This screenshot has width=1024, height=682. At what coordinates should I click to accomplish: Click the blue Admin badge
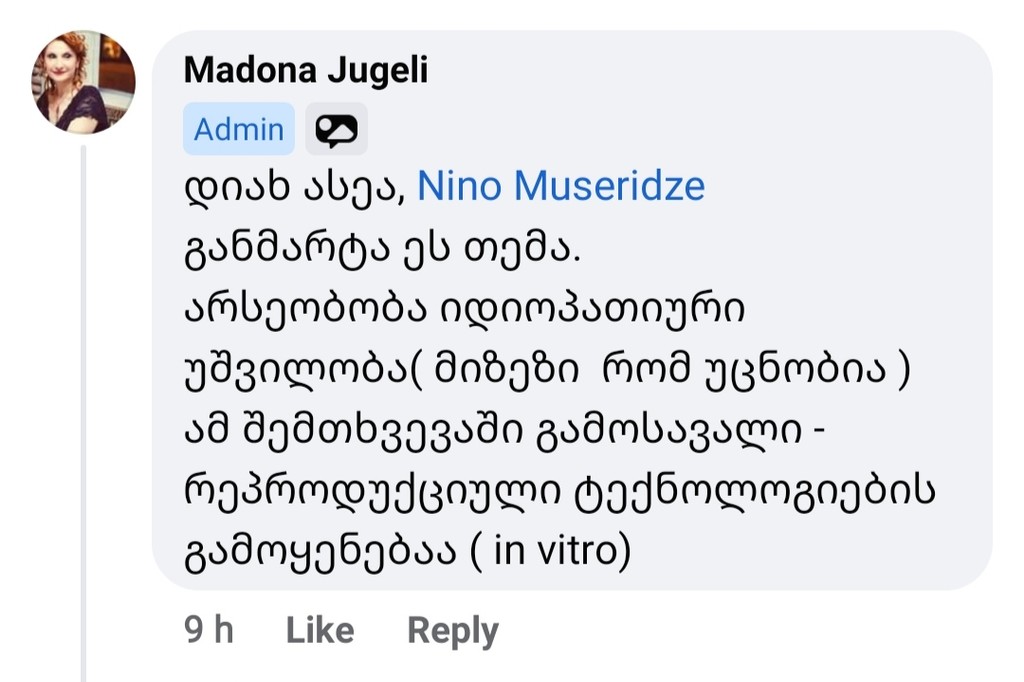[239, 129]
